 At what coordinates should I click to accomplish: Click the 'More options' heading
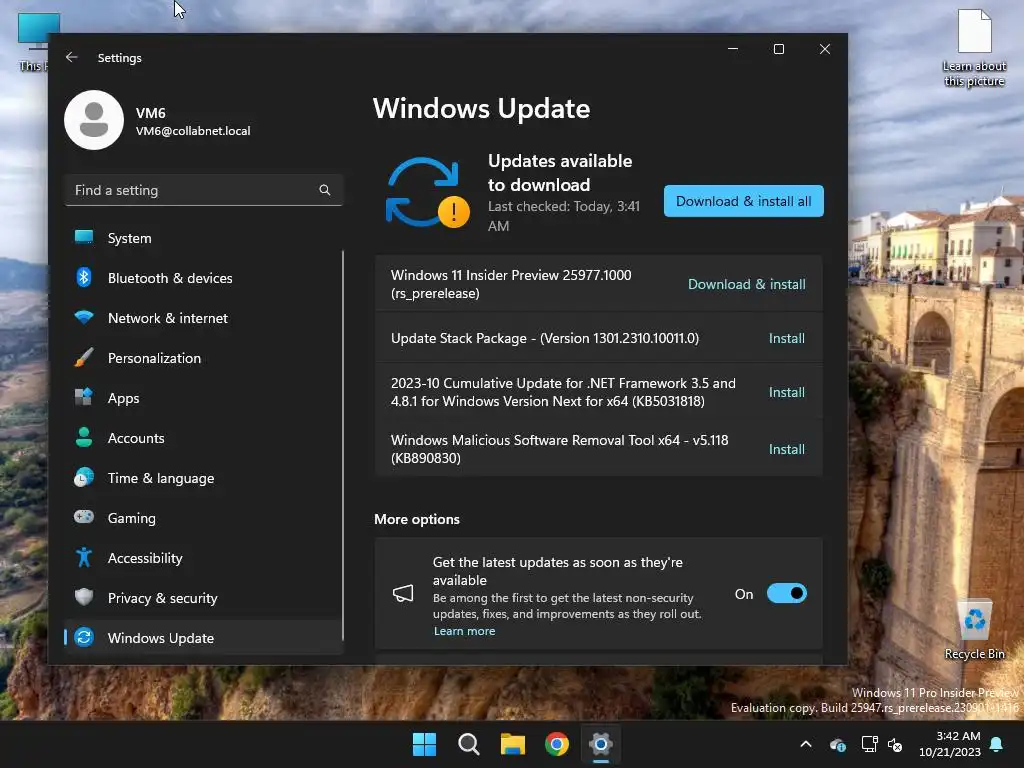tap(417, 519)
